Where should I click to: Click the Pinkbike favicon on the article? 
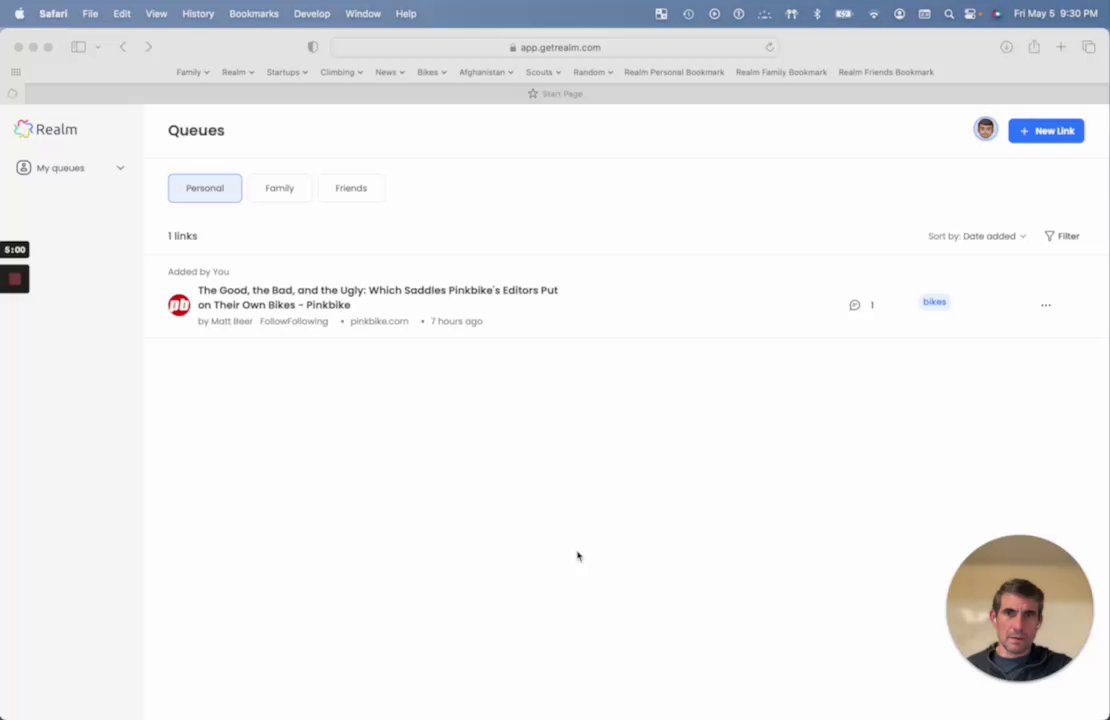coord(179,305)
